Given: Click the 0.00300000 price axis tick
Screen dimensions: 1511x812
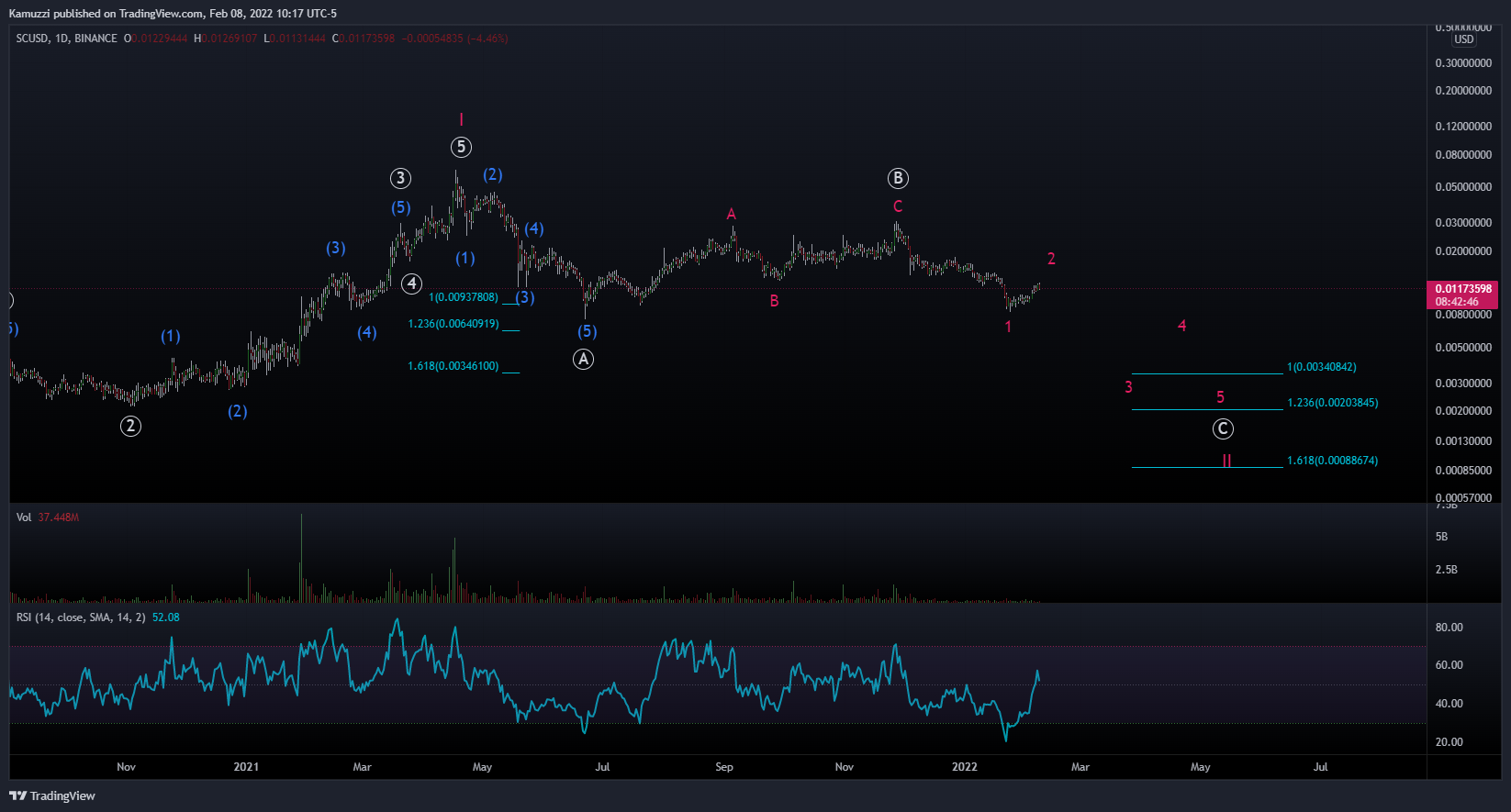Looking at the screenshot, I should [x=1463, y=384].
